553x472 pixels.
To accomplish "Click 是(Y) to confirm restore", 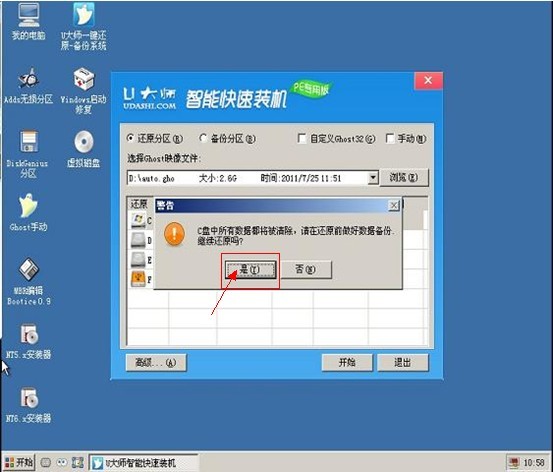I will tap(250, 270).
